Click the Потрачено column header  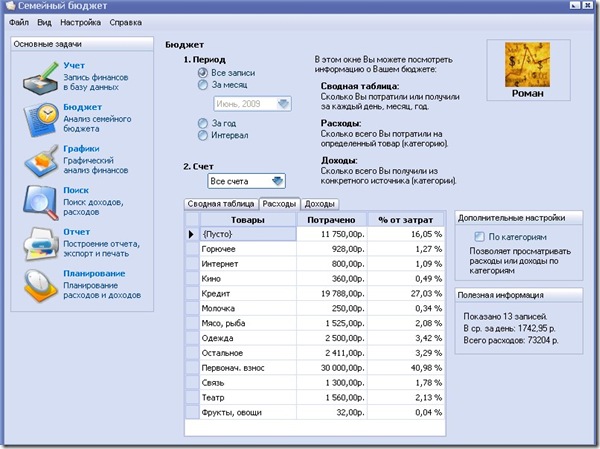point(331,218)
